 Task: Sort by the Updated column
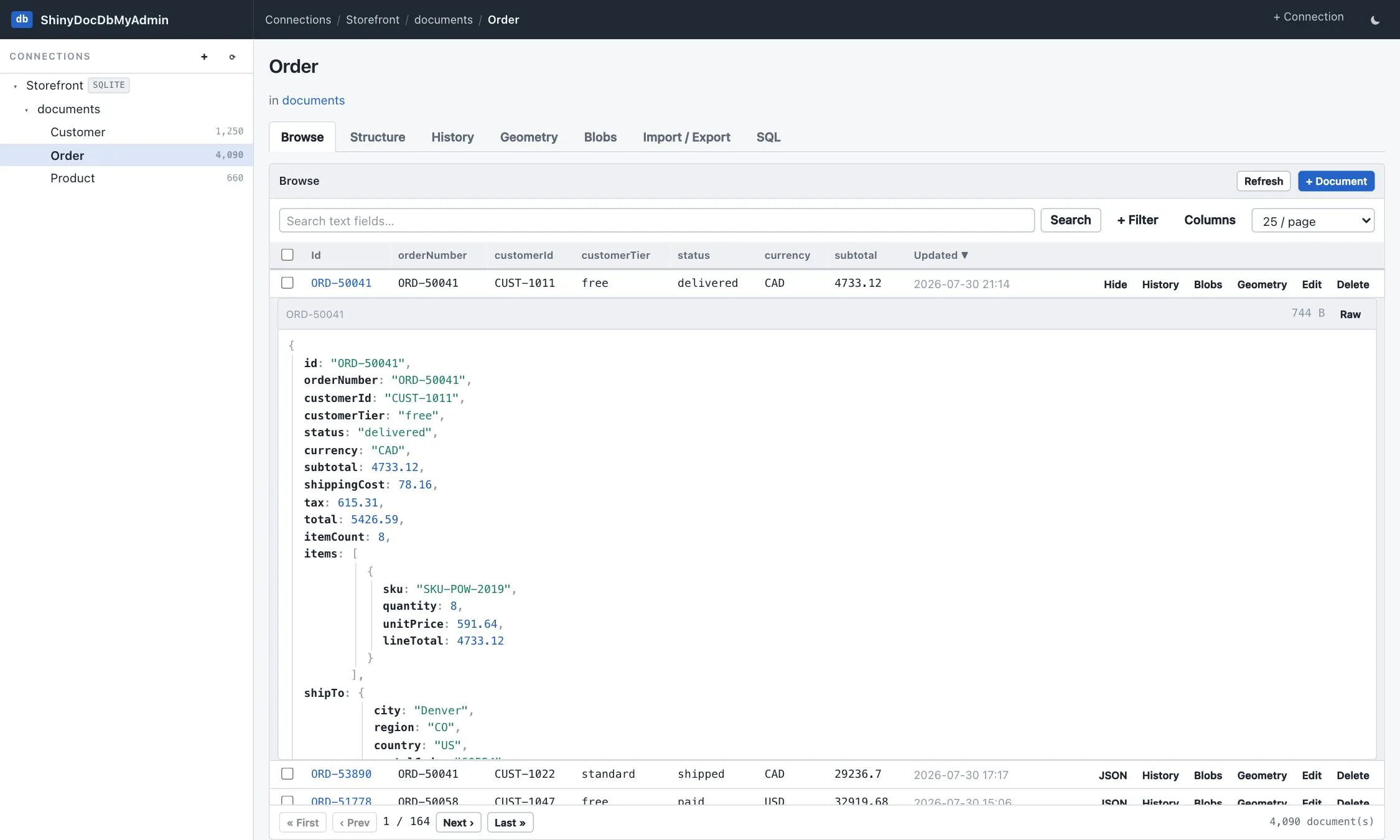pyautogui.click(x=941, y=255)
